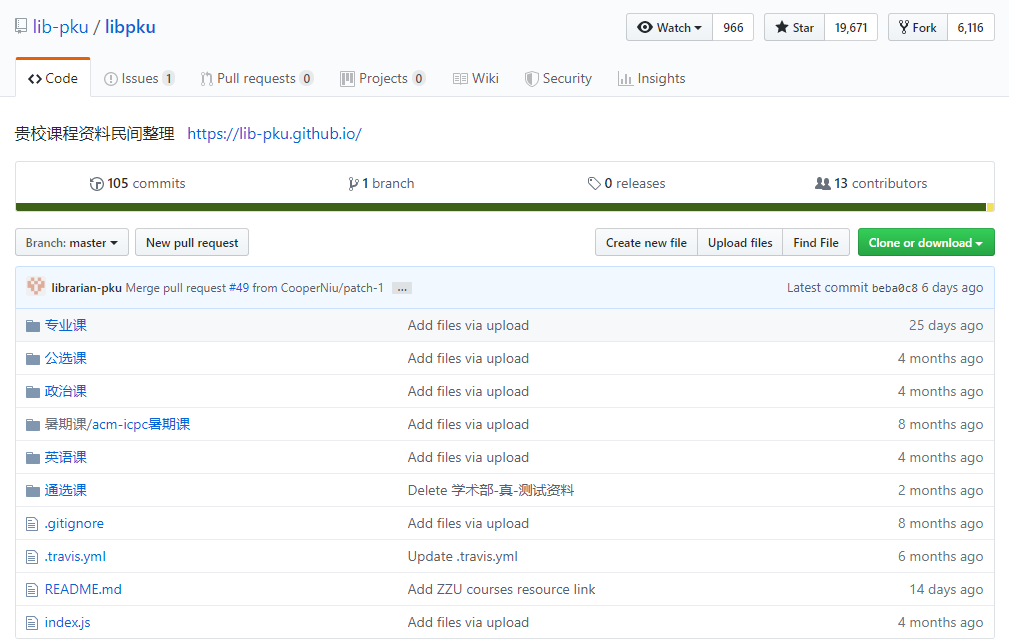Open the lib-pku.github.io website link

tap(274, 133)
